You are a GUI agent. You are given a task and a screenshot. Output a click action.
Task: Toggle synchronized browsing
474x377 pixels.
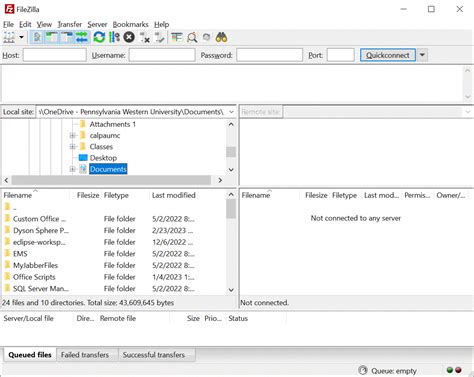pos(207,37)
